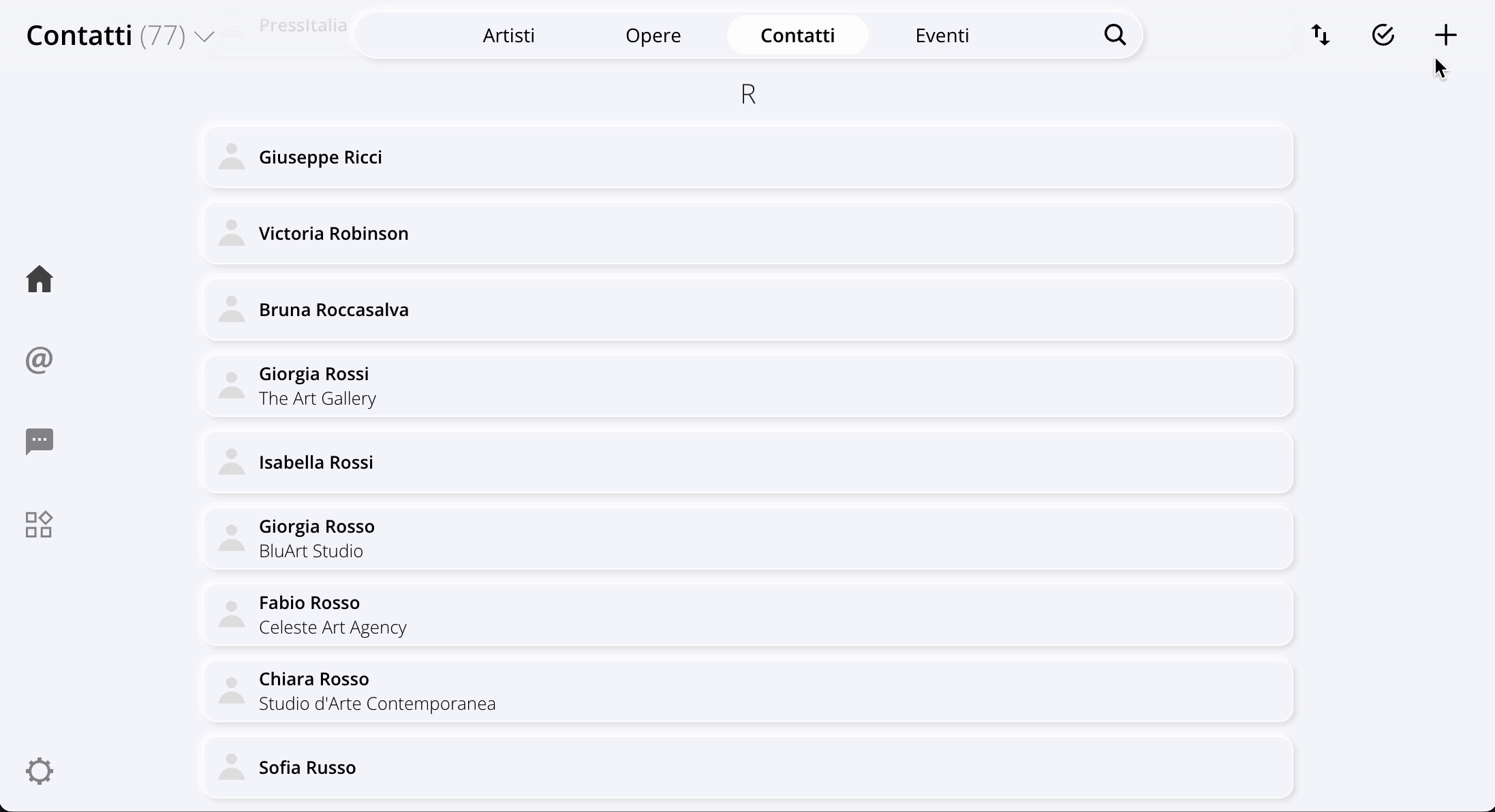Click the search magnifier icon
Screen dimensions: 1495x812
[x=1115, y=35]
